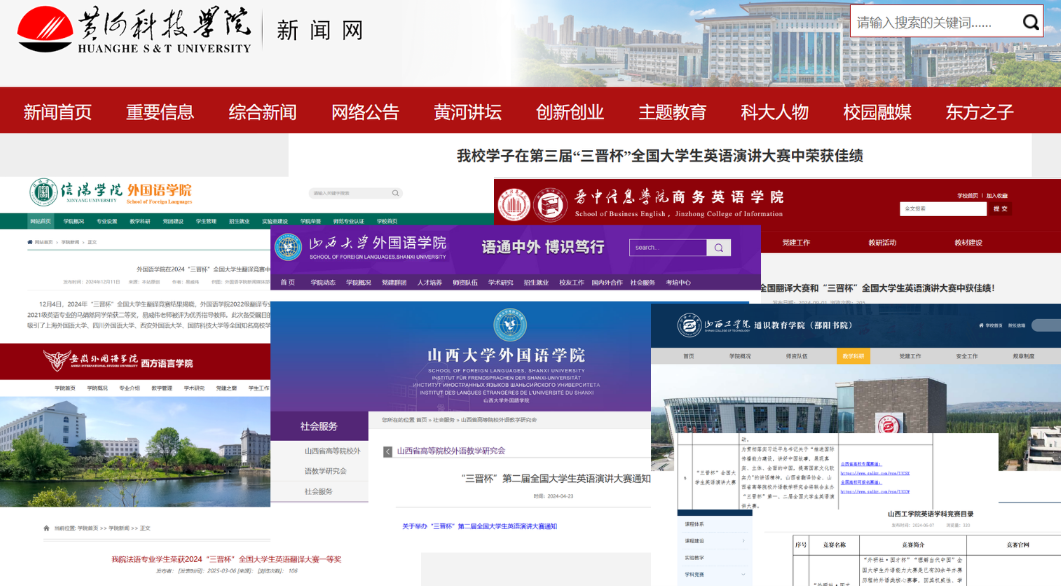Click the home breadcrumb icon under Xinyang navbar
Image resolution: width=1061 pixels, height=586 pixels.
point(30,242)
